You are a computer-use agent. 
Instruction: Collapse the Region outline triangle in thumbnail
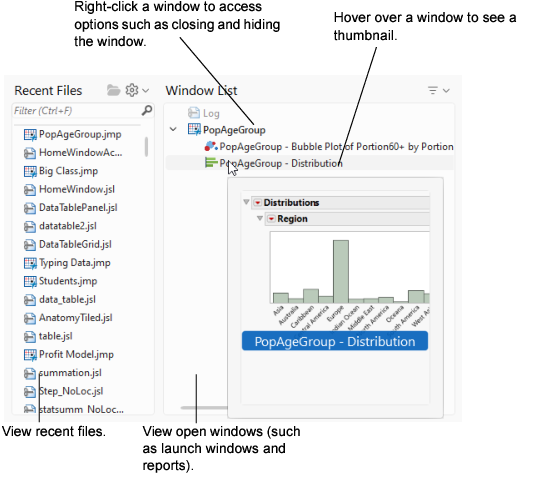pyautogui.click(x=260, y=219)
